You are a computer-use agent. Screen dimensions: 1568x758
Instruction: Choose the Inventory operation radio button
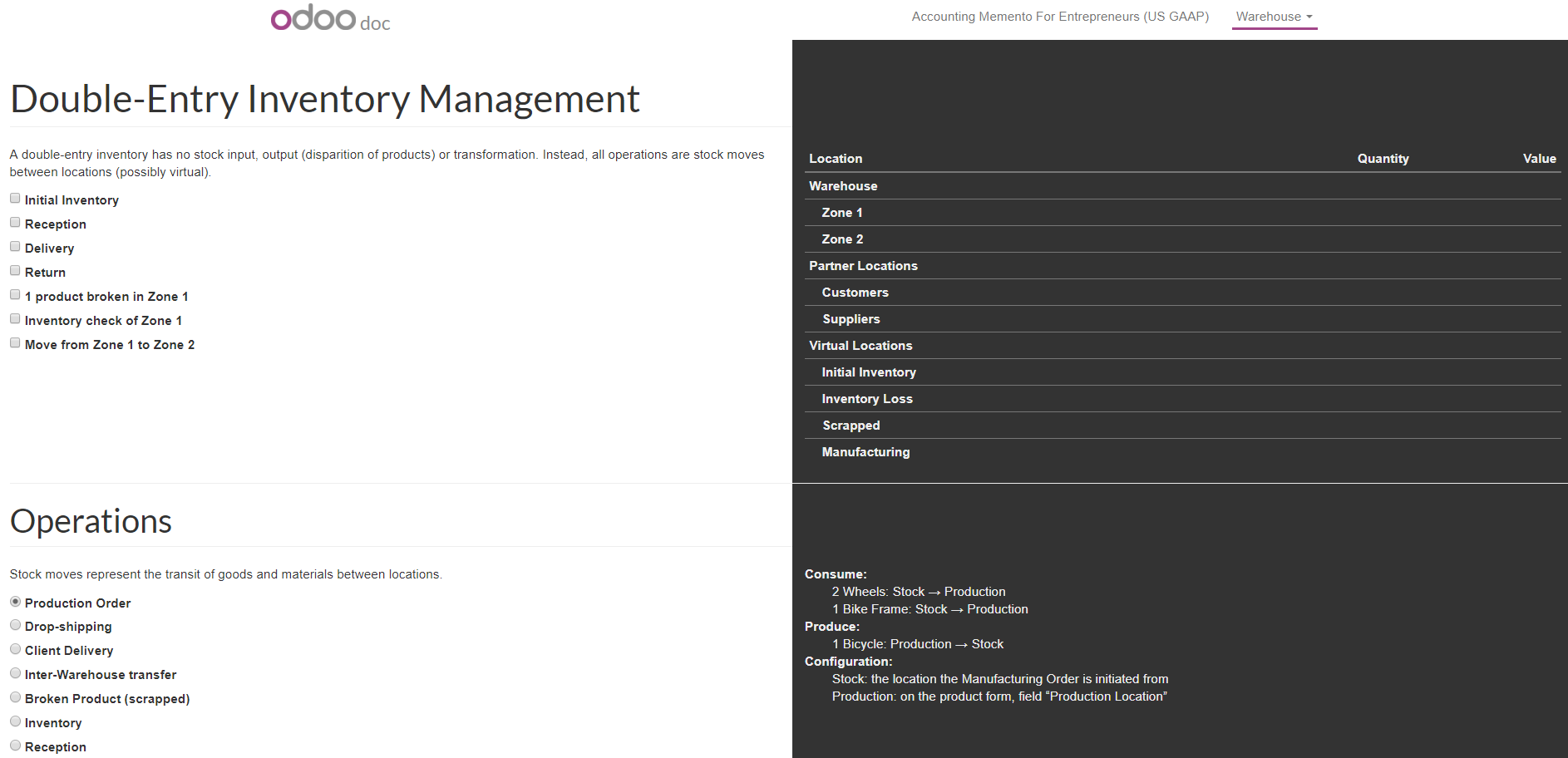15,721
